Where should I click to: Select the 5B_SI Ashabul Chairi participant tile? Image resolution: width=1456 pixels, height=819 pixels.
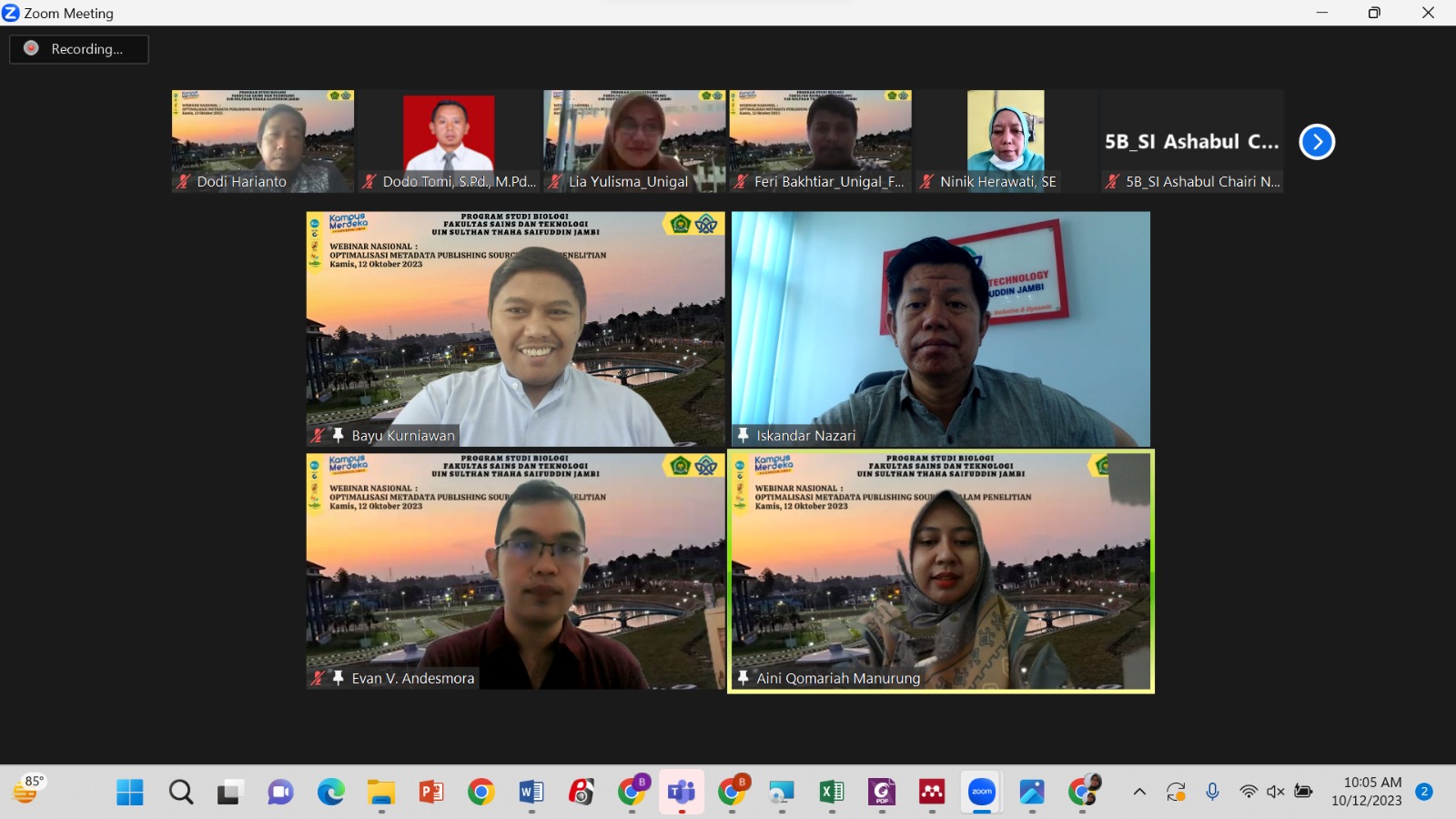click(1191, 141)
